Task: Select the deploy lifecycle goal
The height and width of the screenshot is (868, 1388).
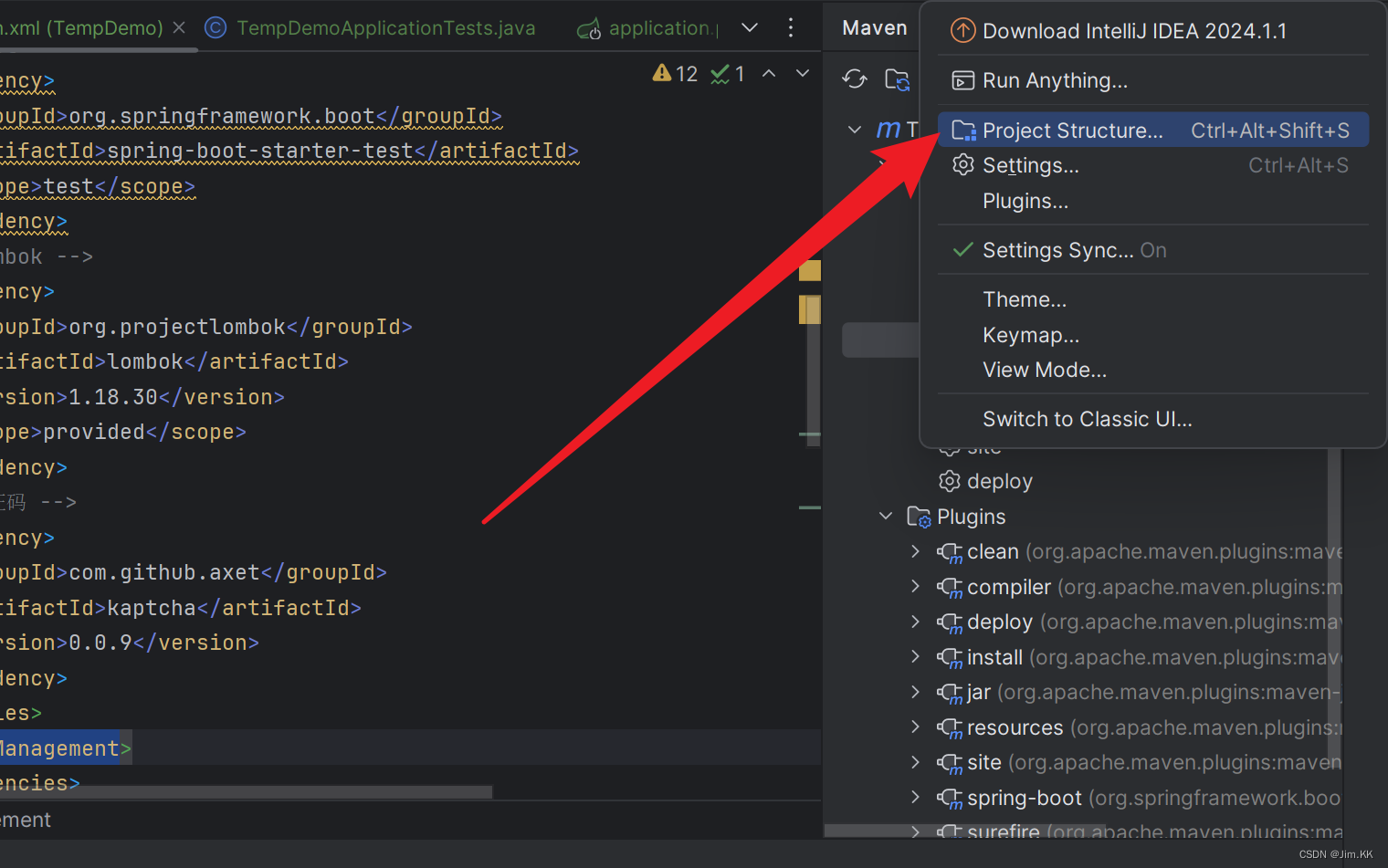Action: [x=1000, y=481]
